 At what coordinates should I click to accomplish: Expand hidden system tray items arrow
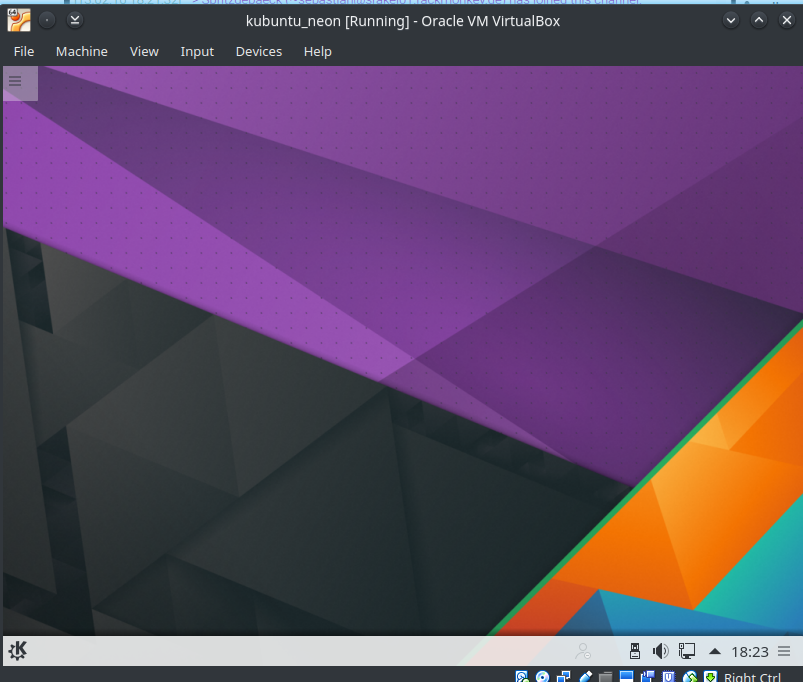(x=714, y=651)
